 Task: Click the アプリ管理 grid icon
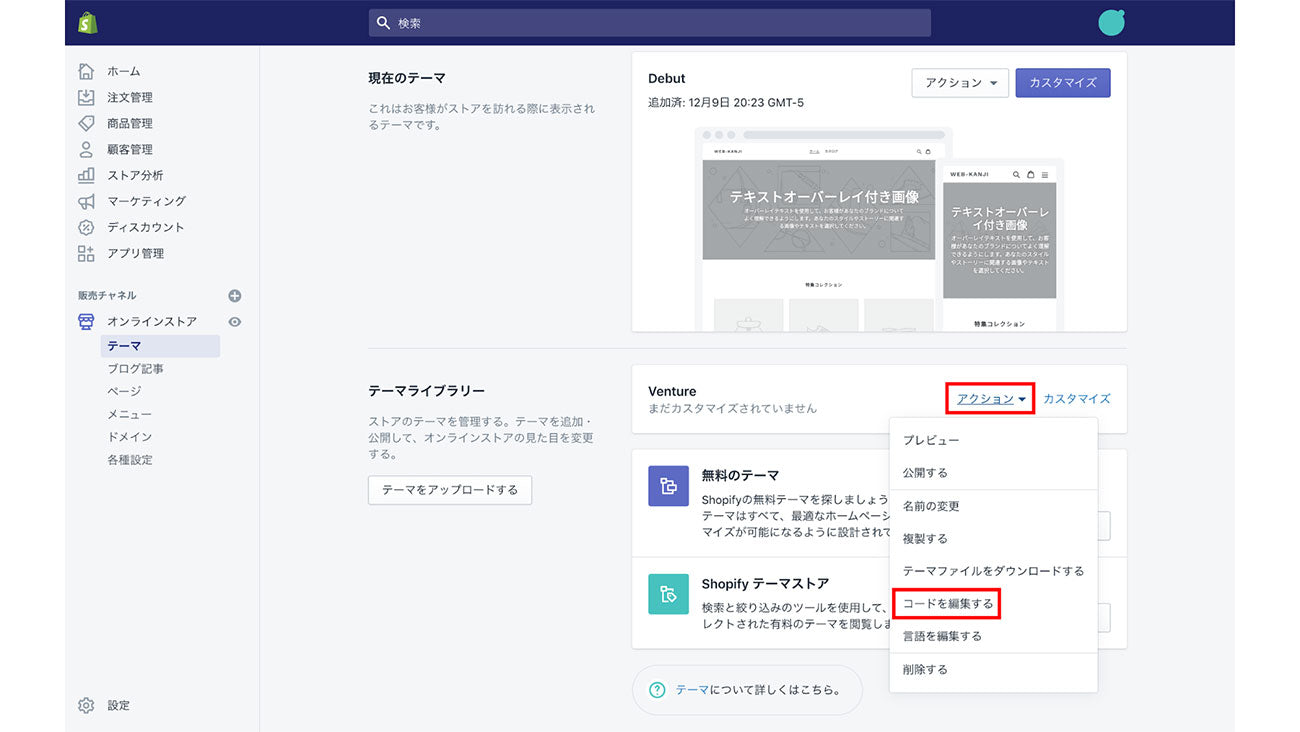(86, 253)
